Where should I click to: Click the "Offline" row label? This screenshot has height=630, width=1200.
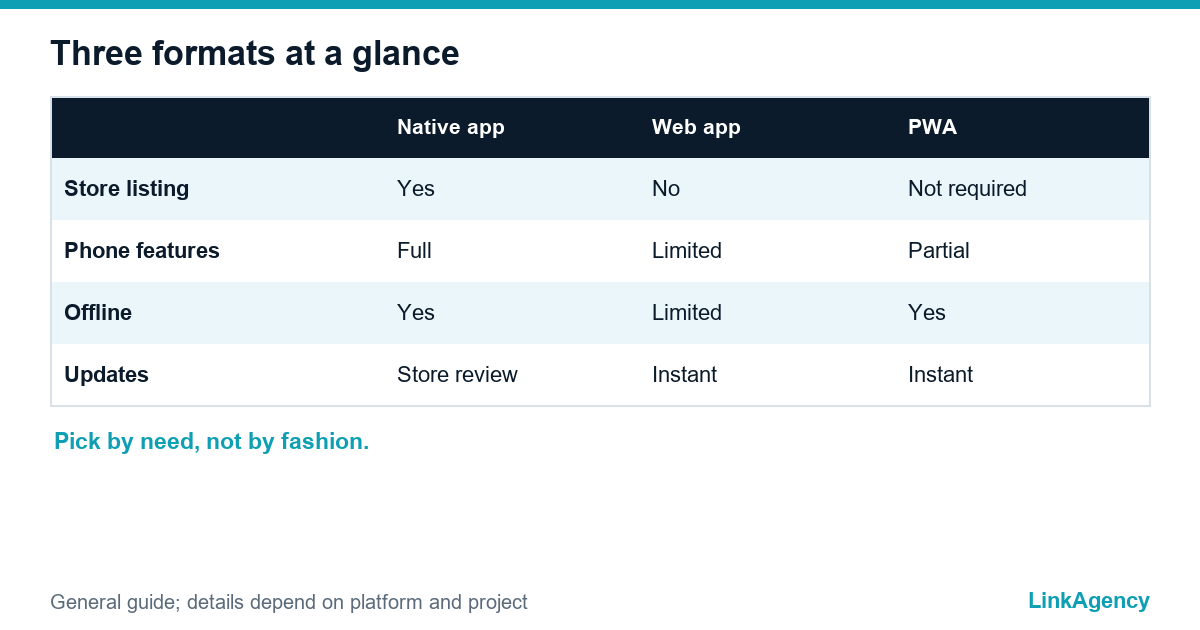98,312
